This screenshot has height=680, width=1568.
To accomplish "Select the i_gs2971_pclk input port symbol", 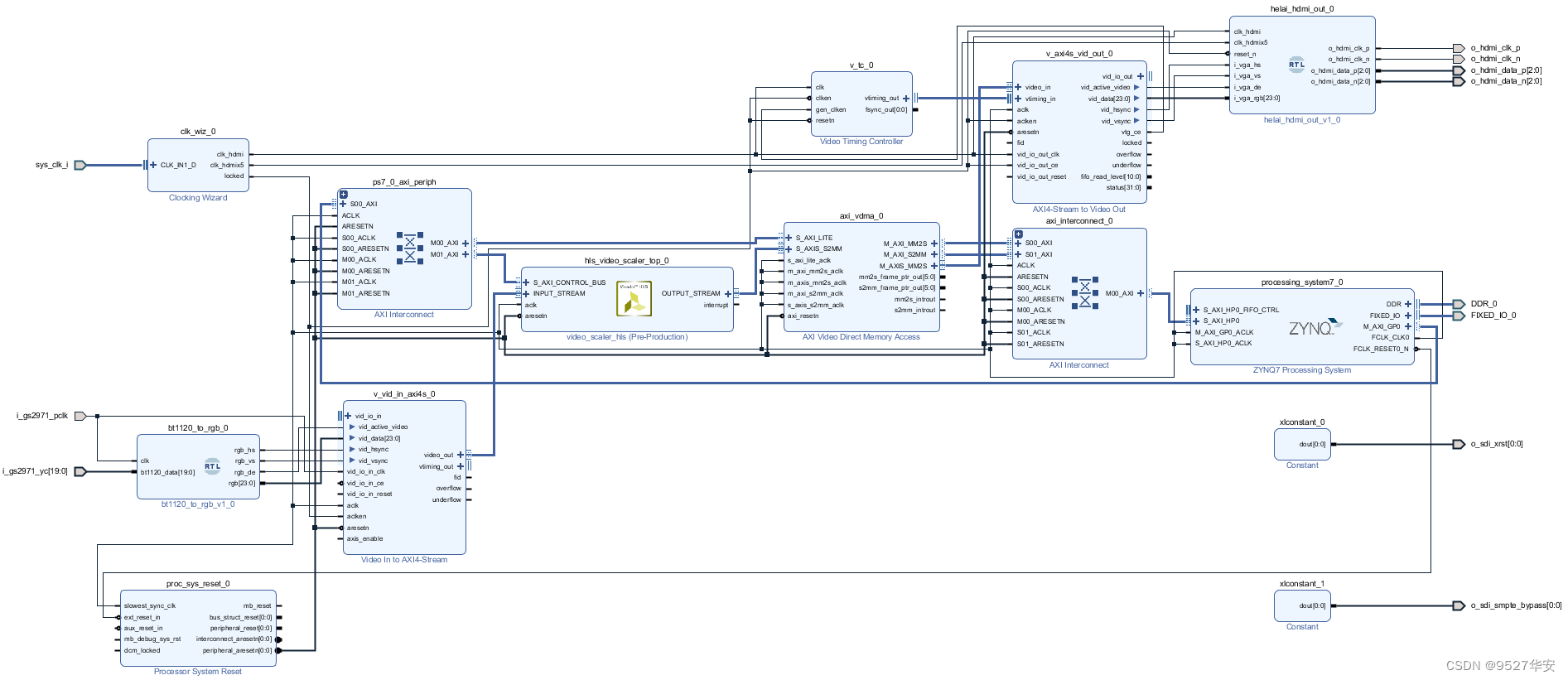I will pyautogui.click(x=80, y=416).
